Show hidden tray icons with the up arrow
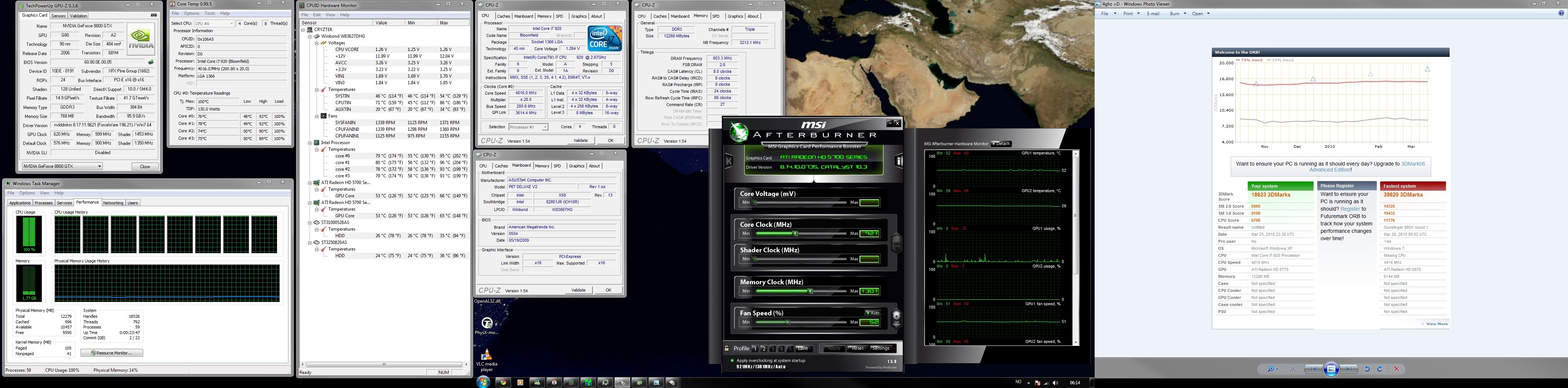This screenshot has height=388, width=1568. pos(1029,382)
